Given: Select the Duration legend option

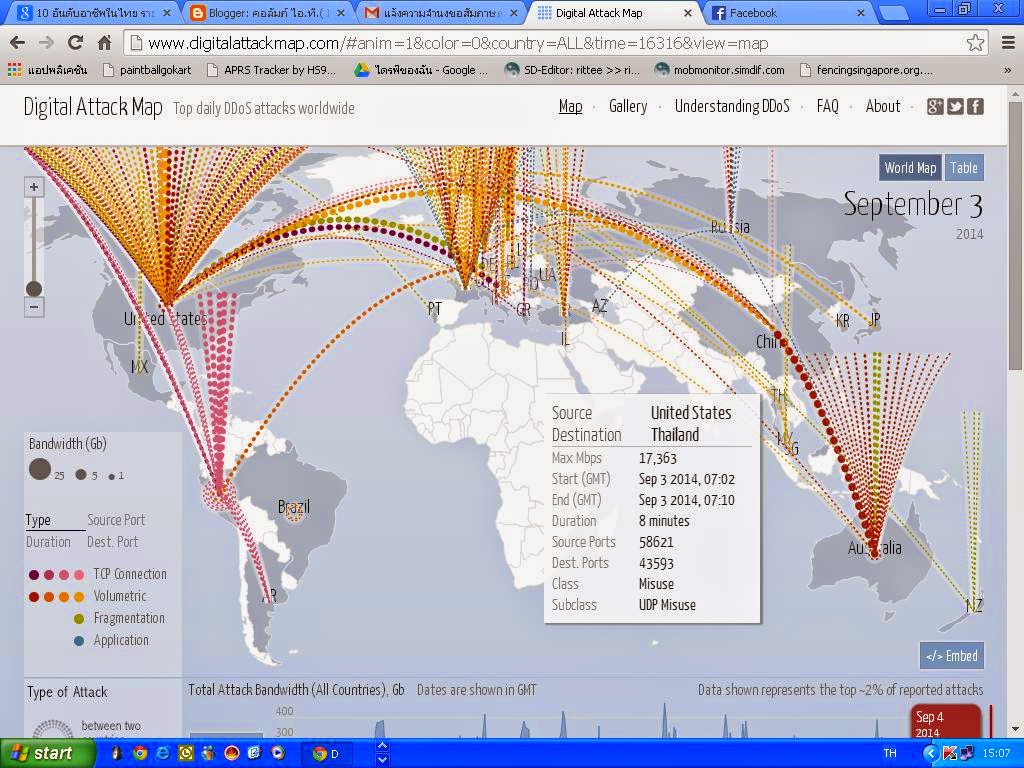Looking at the screenshot, I should [48, 542].
